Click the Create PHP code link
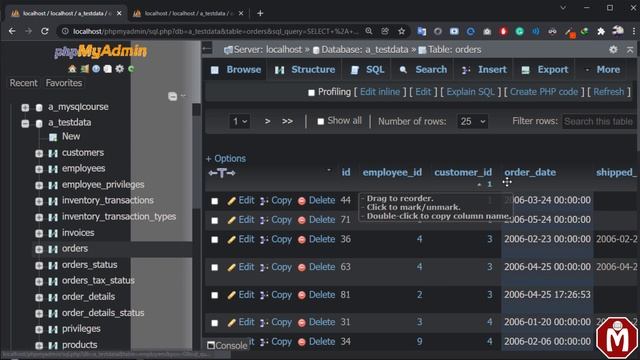This screenshot has height=360, width=640. click(x=544, y=92)
